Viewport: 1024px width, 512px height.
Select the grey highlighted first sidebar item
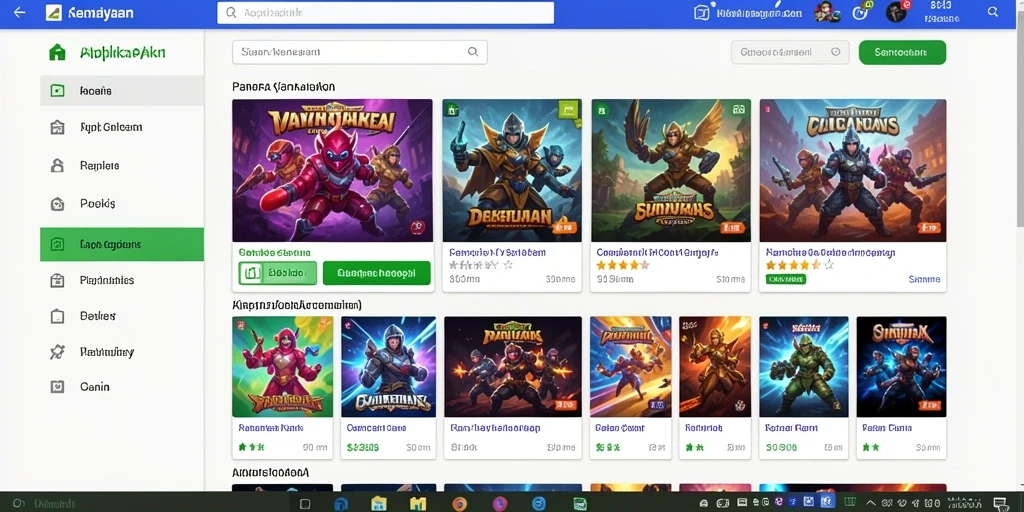(x=122, y=91)
